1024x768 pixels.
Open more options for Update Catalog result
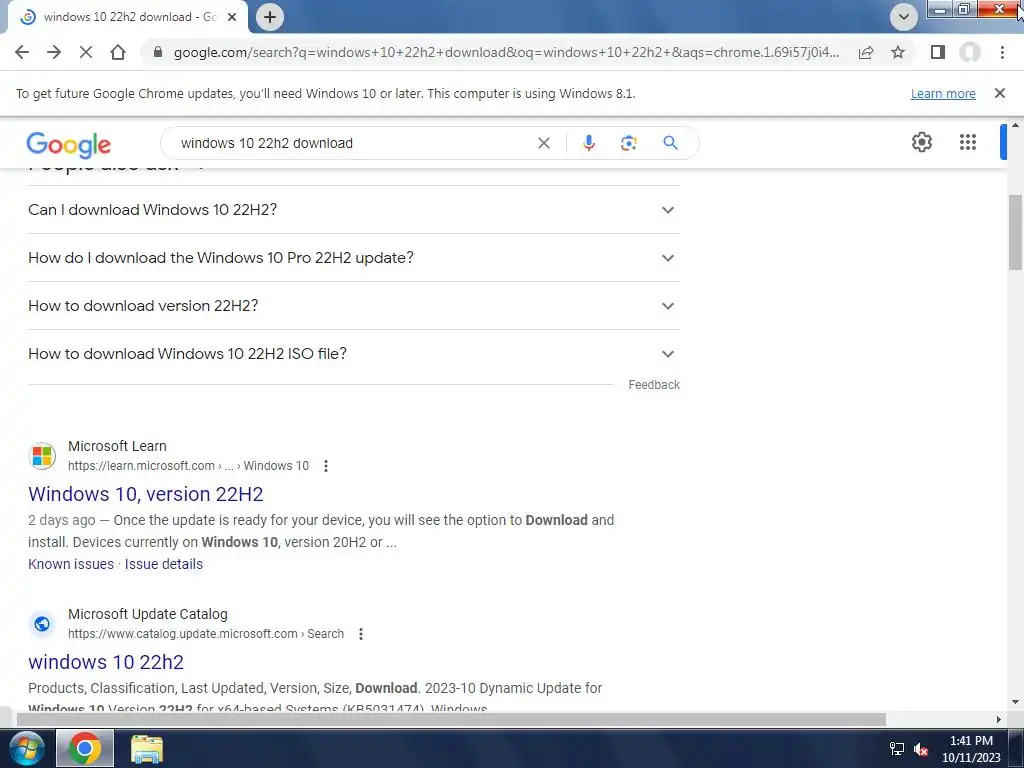point(360,633)
